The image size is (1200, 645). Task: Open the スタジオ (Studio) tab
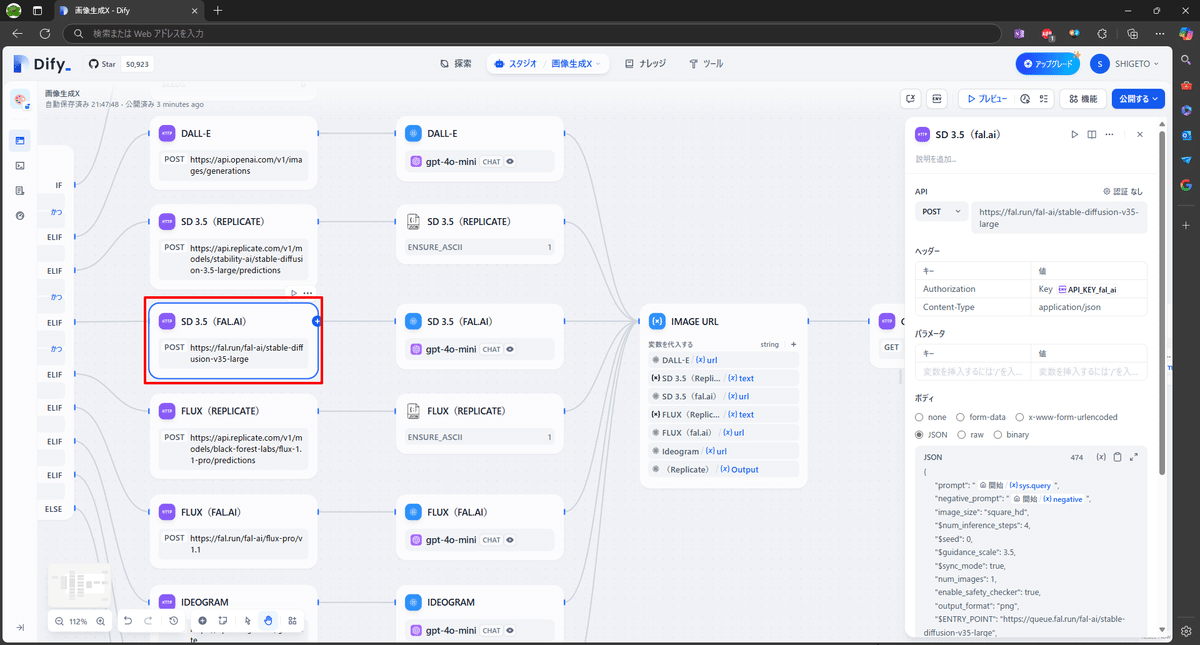(516, 64)
